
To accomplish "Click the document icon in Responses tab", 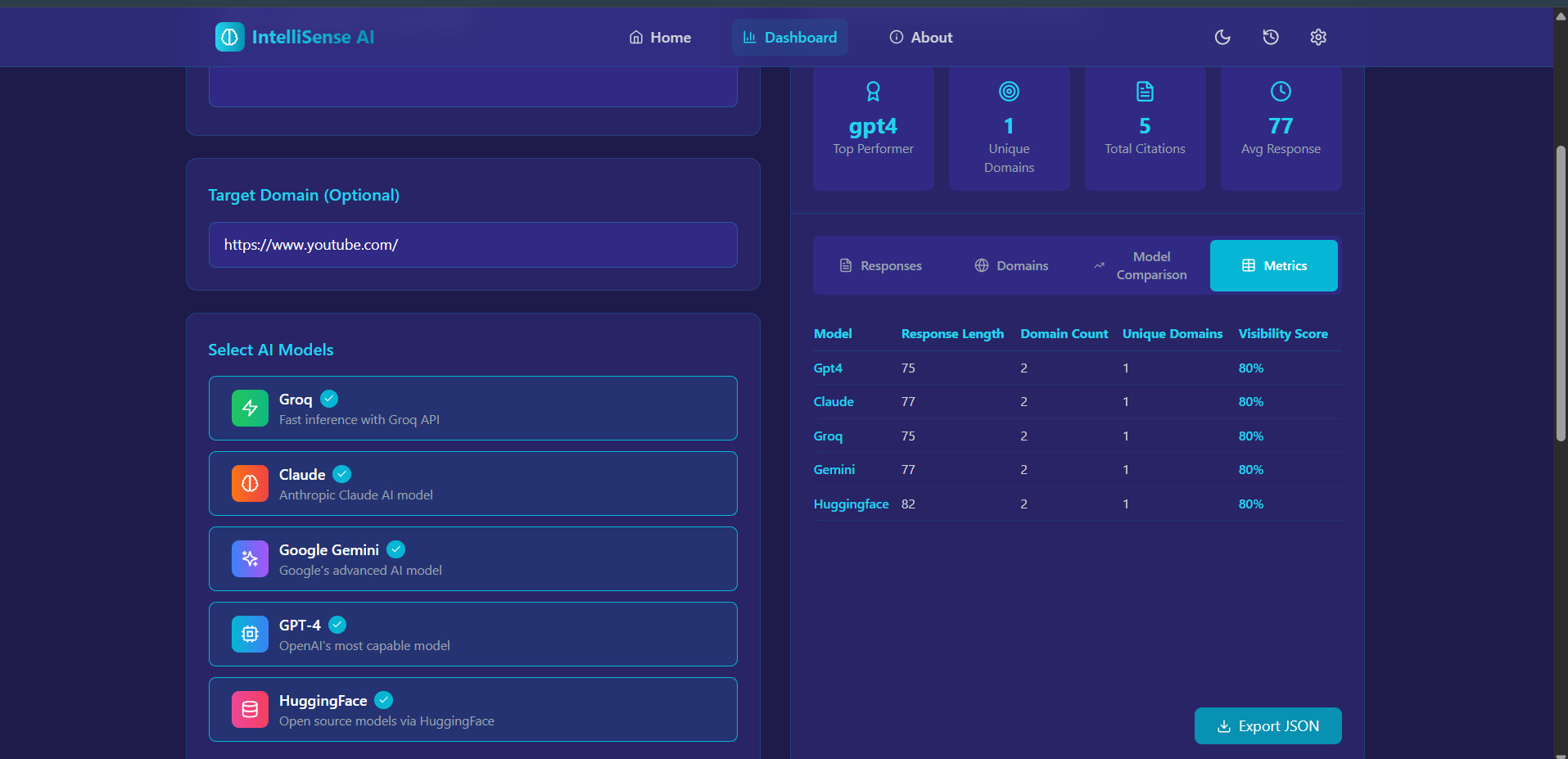I will [846, 265].
